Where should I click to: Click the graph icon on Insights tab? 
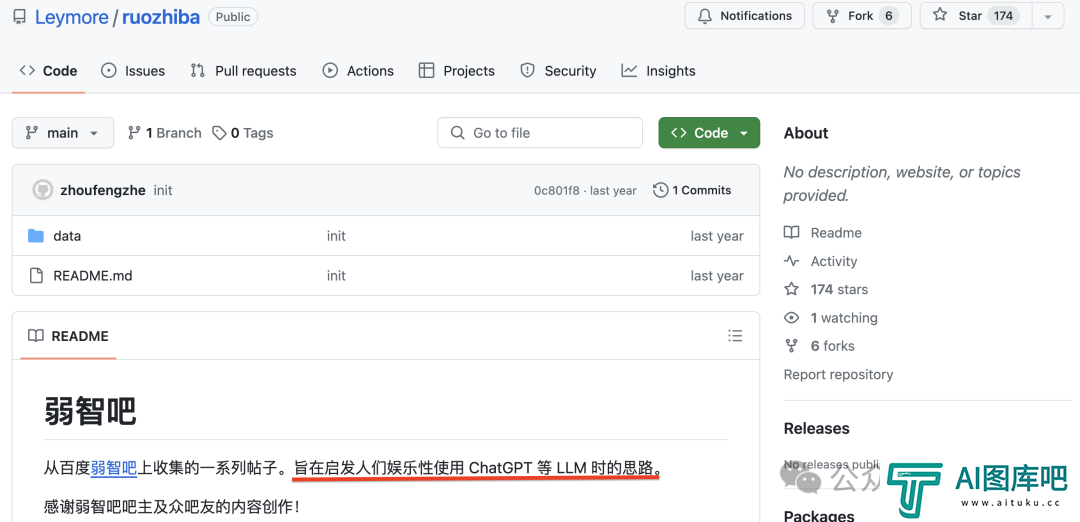coord(629,70)
